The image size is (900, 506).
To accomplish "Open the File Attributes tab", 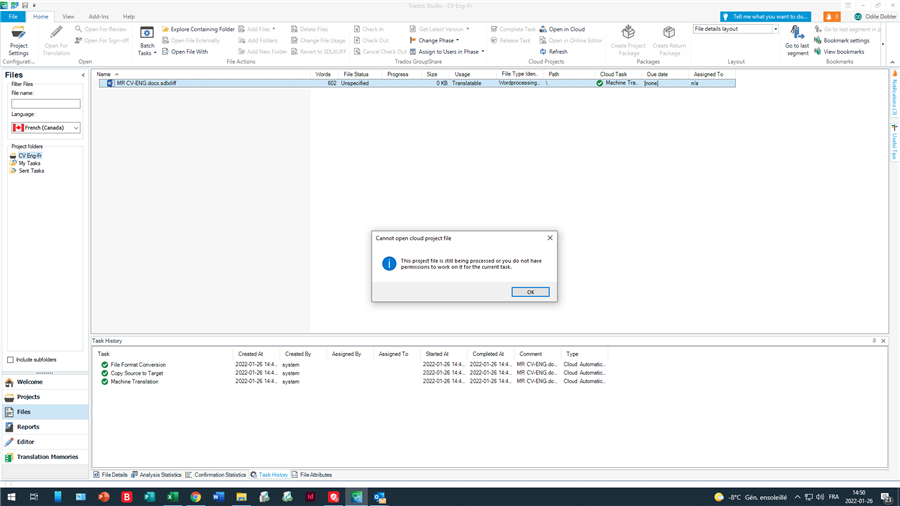I will coord(312,475).
